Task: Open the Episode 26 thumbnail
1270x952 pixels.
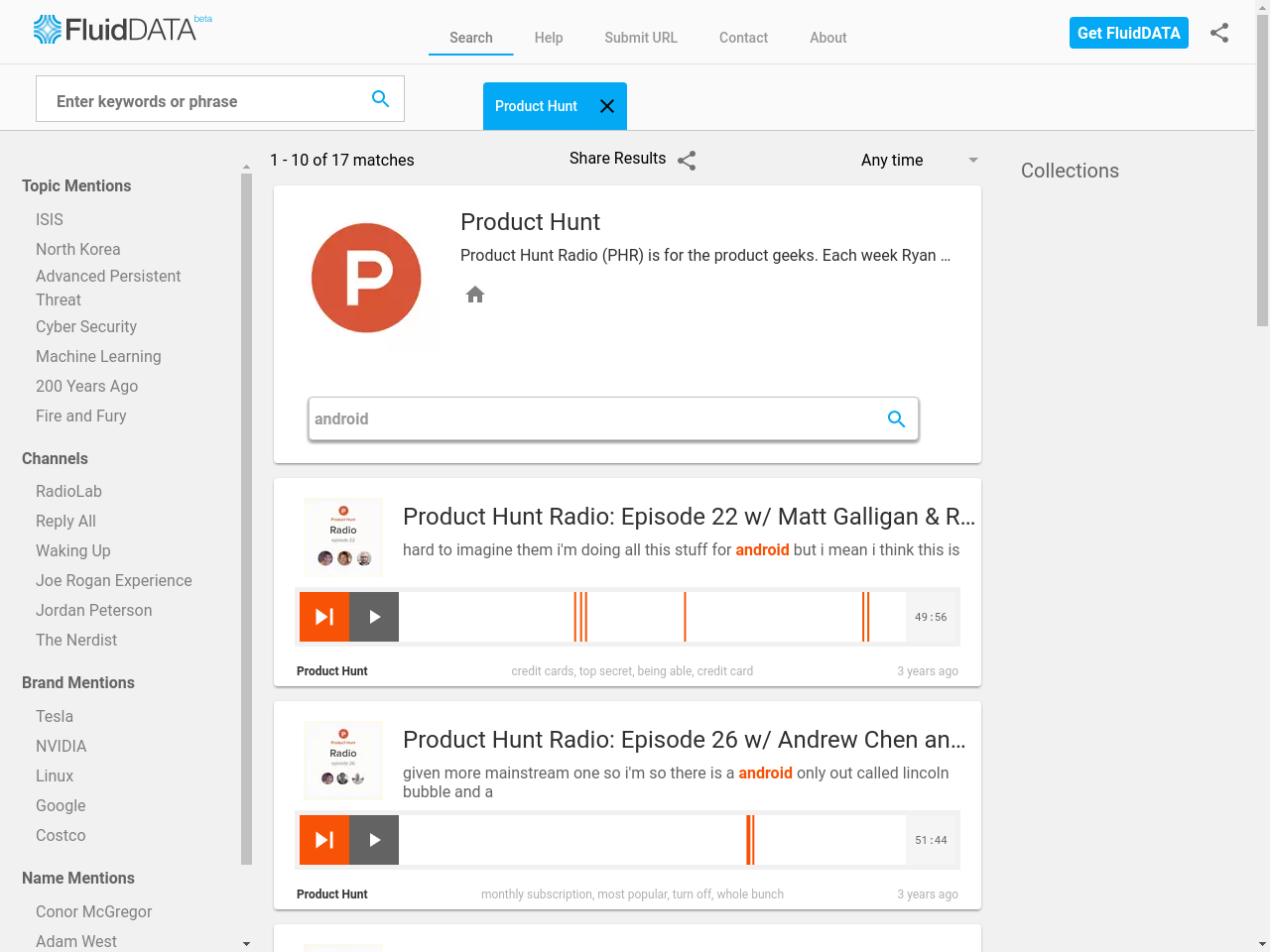Action: click(x=343, y=760)
